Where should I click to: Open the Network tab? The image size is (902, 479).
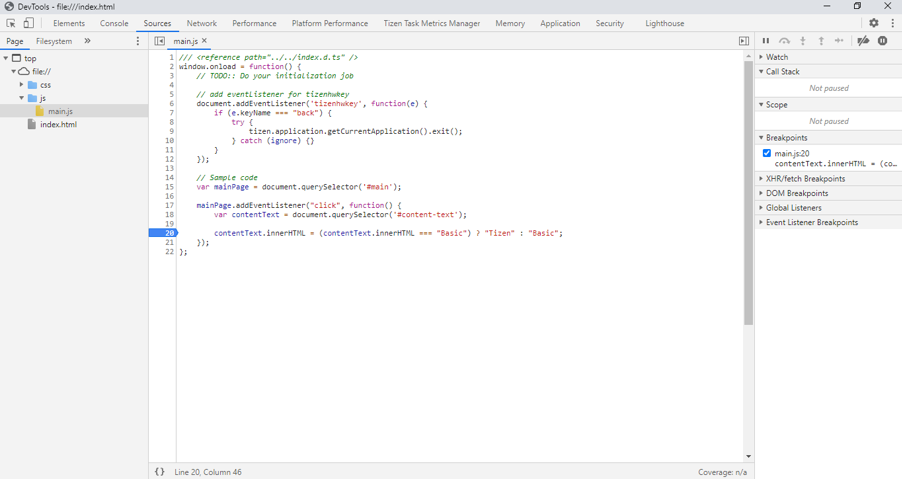(x=201, y=23)
